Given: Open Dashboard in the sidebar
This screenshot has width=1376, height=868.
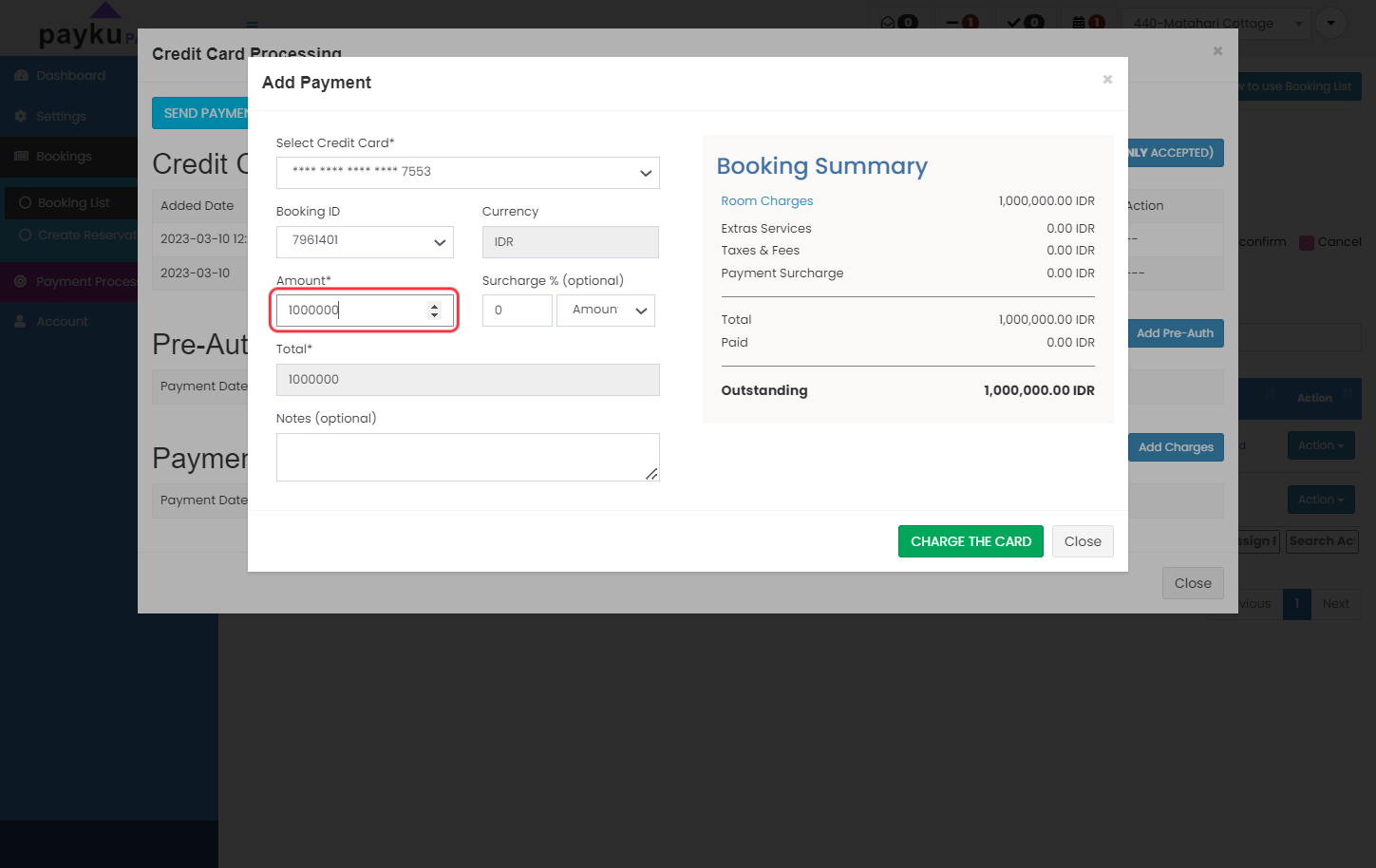Looking at the screenshot, I should (x=70, y=76).
